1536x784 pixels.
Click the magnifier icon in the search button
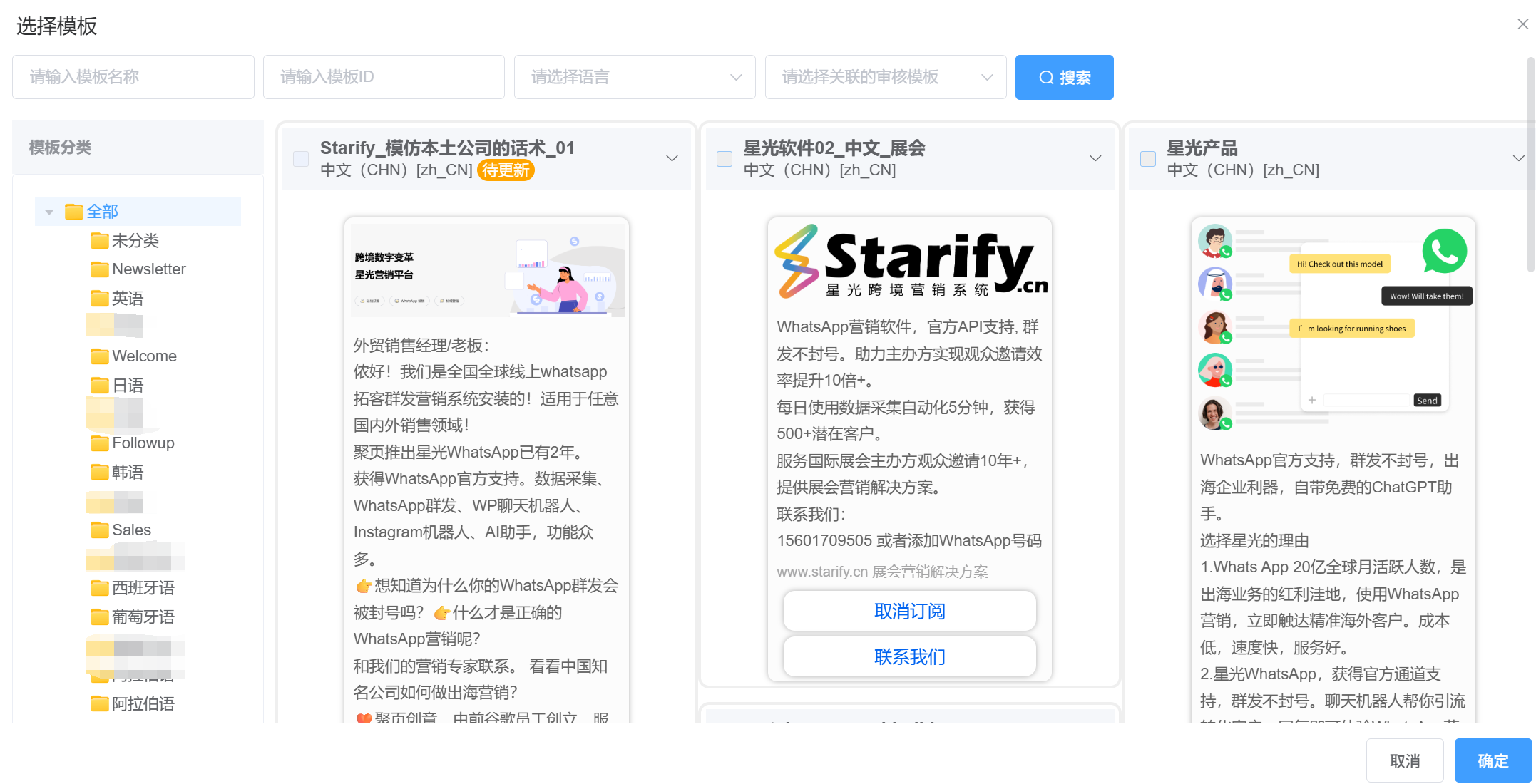(x=1046, y=78)
